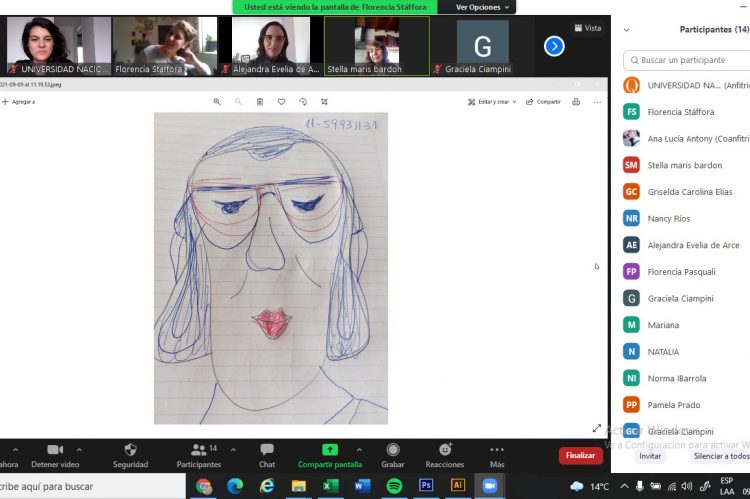Click the Seguridad shield icon
Viewport: 750px width, 499px height.
coord(130,450)
